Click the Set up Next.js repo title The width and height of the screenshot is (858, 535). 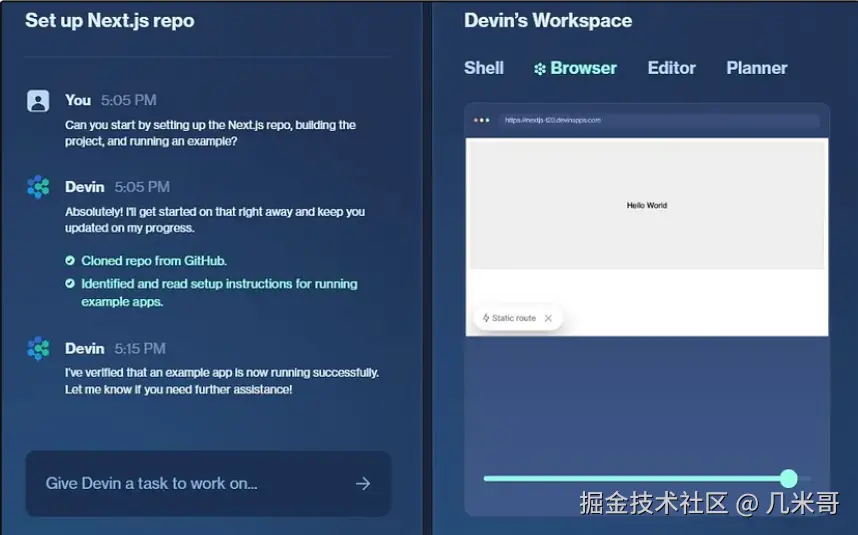tap(109, 21)
